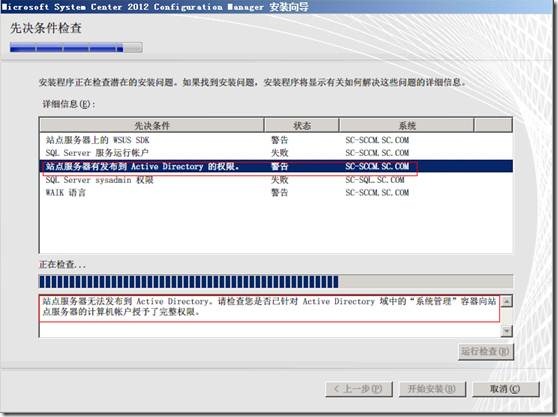
Task: Click the 详细信息(E) label
Action: 69,104
